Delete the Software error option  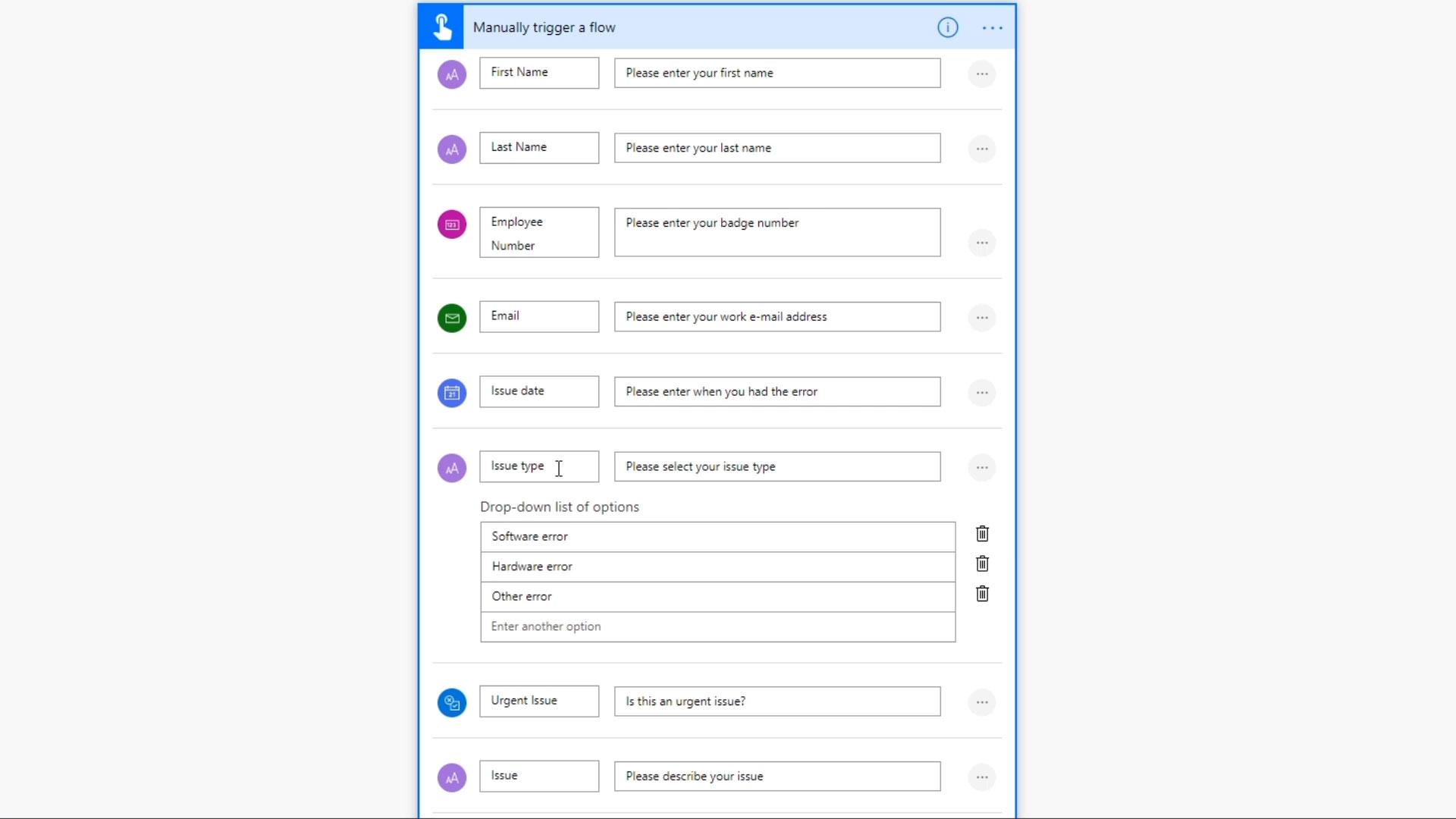[982, 534]
